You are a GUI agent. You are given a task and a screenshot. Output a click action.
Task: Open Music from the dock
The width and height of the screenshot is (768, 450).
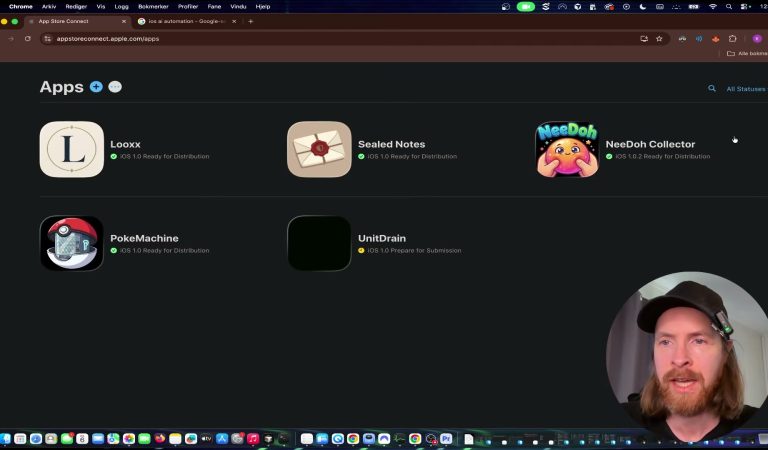click(x=253, y=439)
